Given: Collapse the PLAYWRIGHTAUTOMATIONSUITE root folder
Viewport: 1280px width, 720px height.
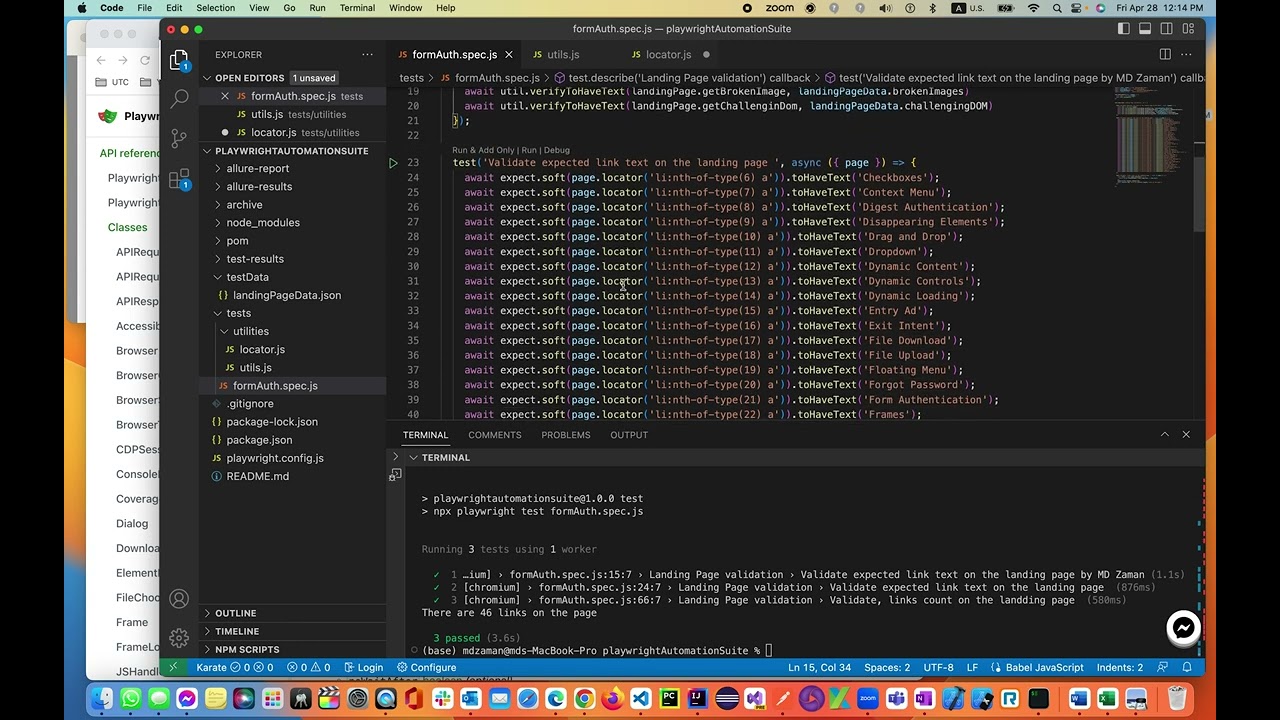Looking at the screenshot, I should pyautogui.click(x=291, y=151).
